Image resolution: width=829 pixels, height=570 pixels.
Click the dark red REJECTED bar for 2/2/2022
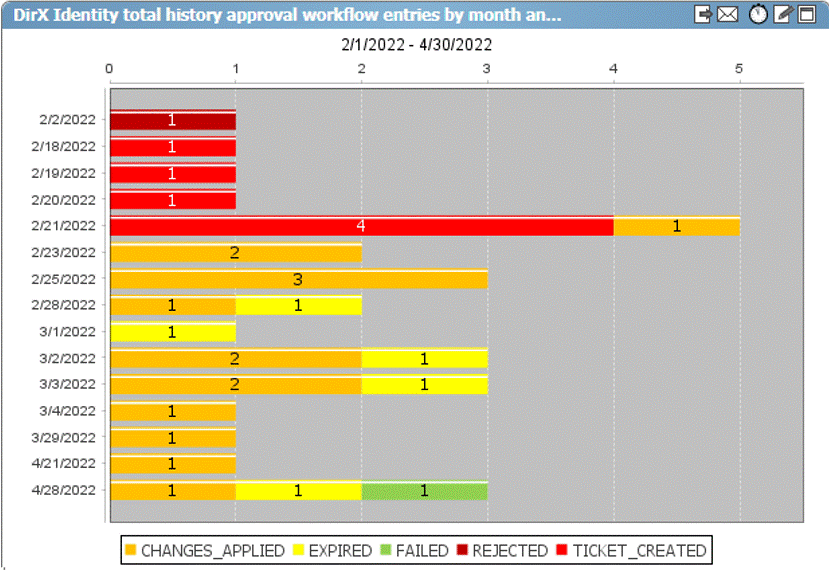[x=172, y=120]
